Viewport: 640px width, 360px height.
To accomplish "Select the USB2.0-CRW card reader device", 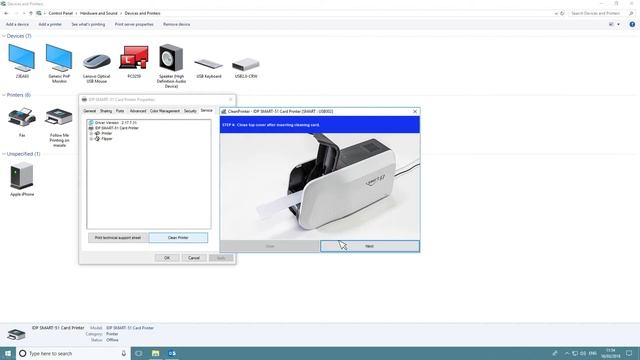I will pyautogui.click(x=246, y=64).
